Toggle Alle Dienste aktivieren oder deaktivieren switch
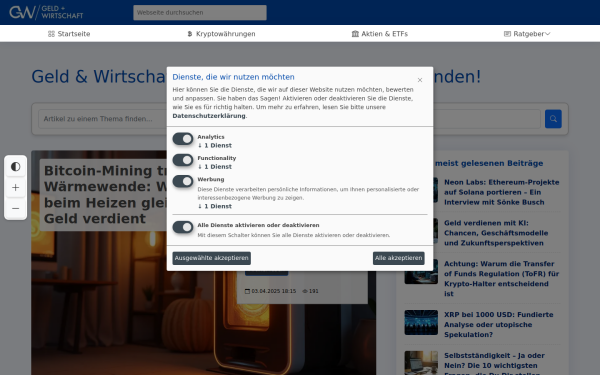The height and width of the screenshot is (375, 600). [x=183, y=227]
